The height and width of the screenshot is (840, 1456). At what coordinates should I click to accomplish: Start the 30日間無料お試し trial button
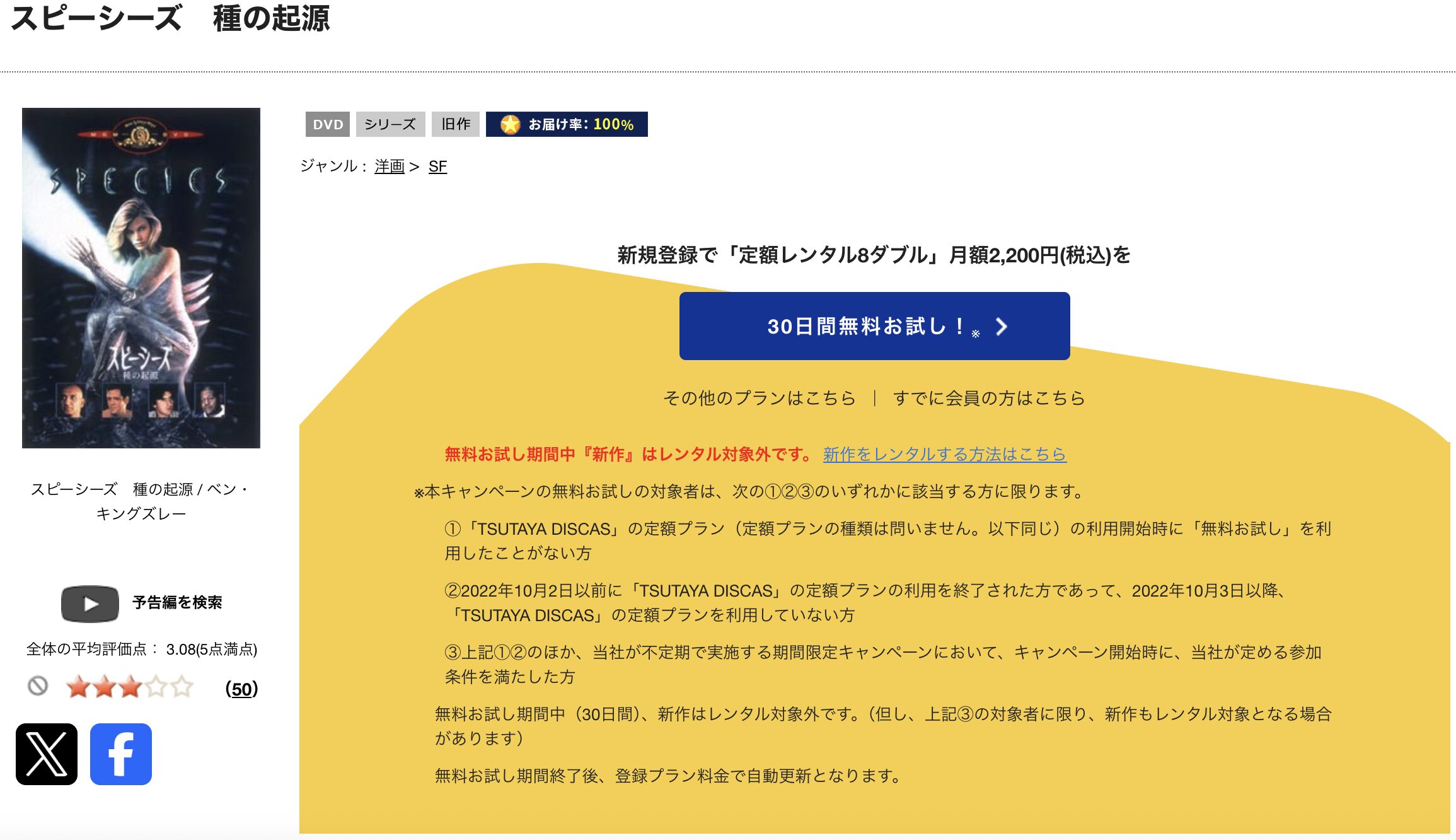[x=874, y=326]
